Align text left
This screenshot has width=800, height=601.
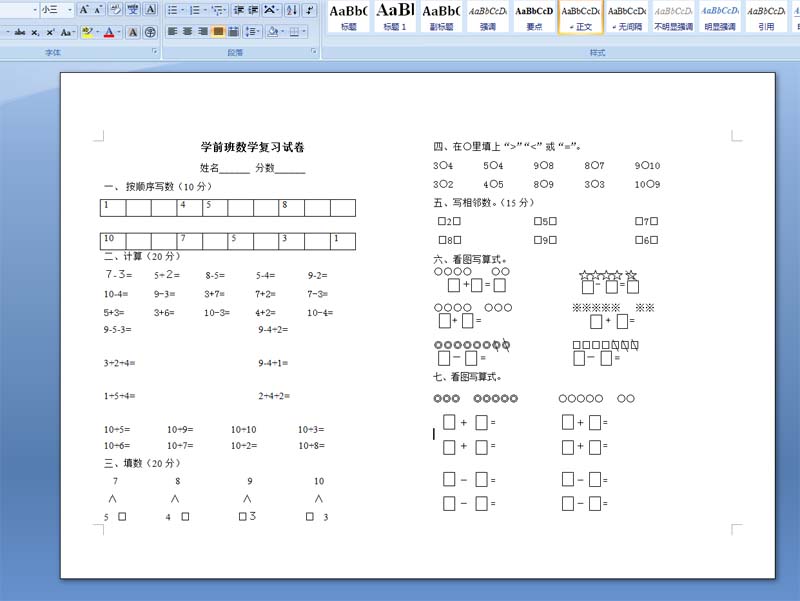tap(172, 32)
